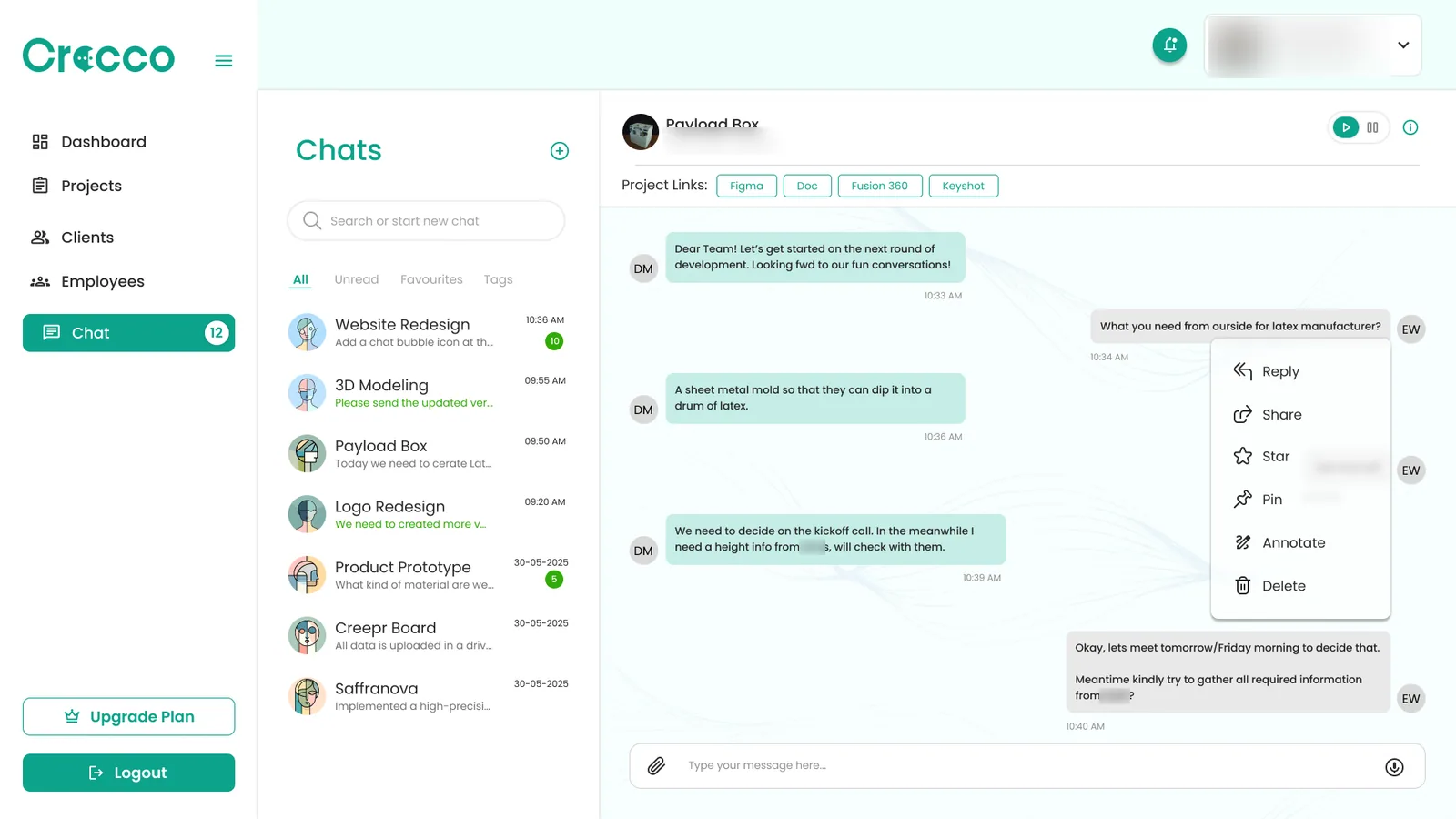
Task: Click the Crecco logo
Action: click(x=98, y=56)
